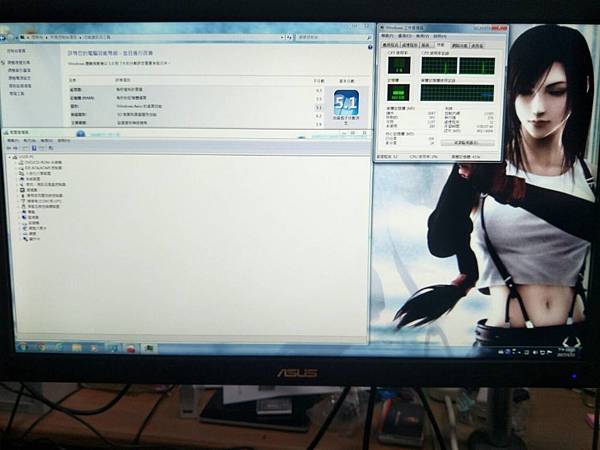Click the Control Panel Home link in sidebar
This screenshot has height=450, width=600.
click(x=17, y=51)
